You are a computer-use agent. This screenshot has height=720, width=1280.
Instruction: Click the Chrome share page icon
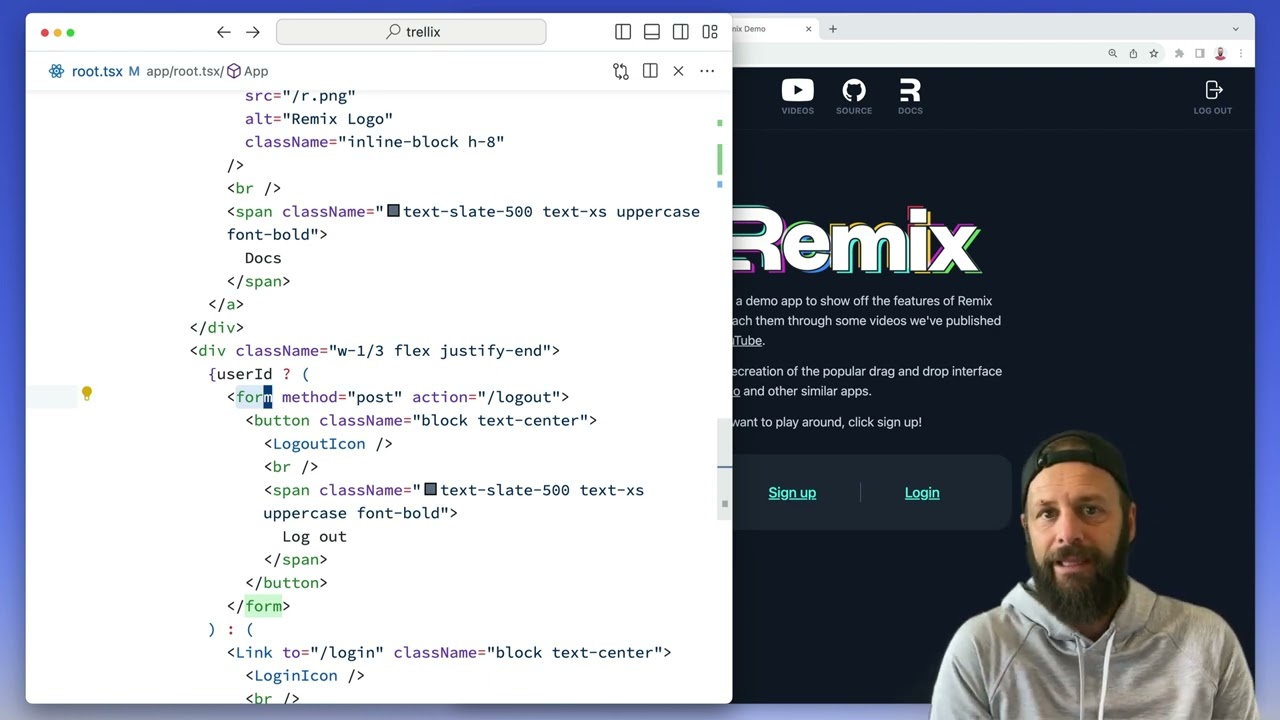click(x=1133, y=54)
